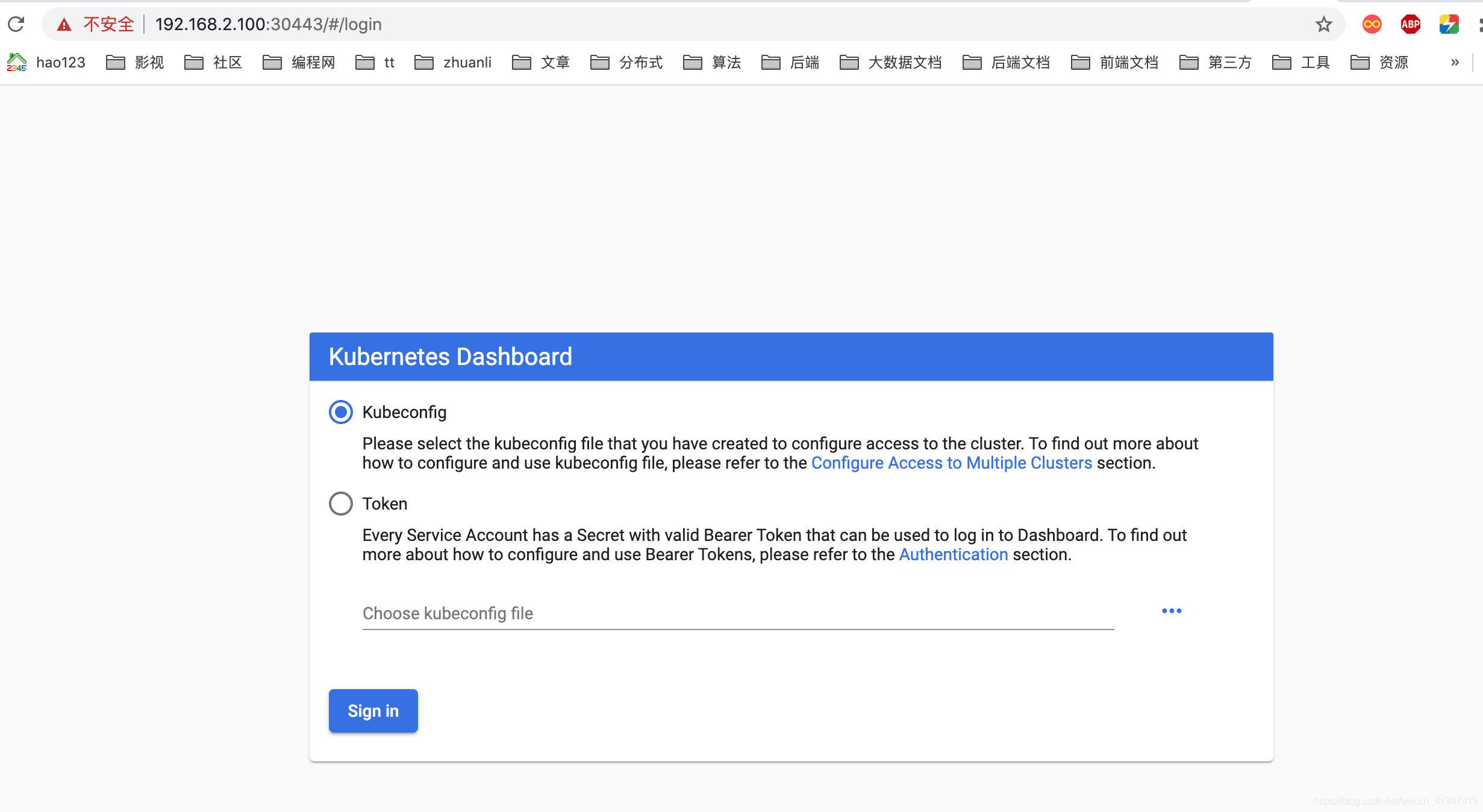The height and width of the screenshot is (812, 1483).
Task: Open the ABP Adblock Plus extension
Action: tap(1410, 24)
